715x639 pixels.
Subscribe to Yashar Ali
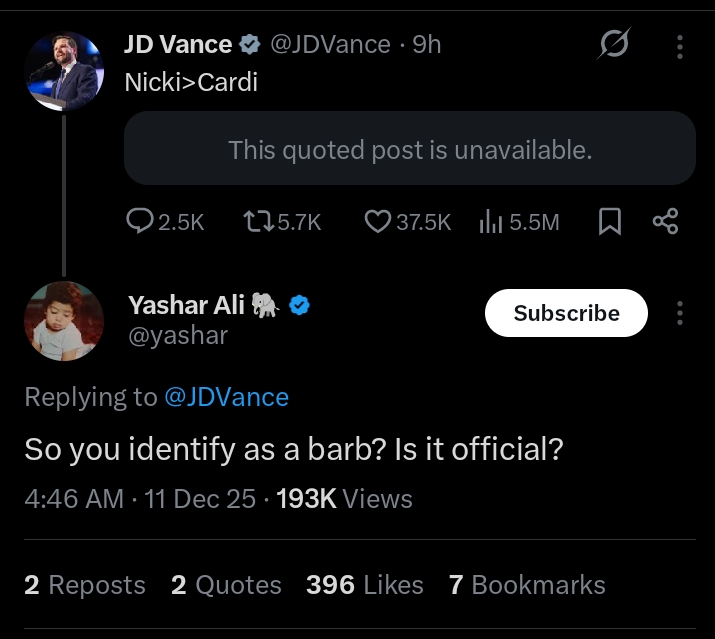[566, 313]
